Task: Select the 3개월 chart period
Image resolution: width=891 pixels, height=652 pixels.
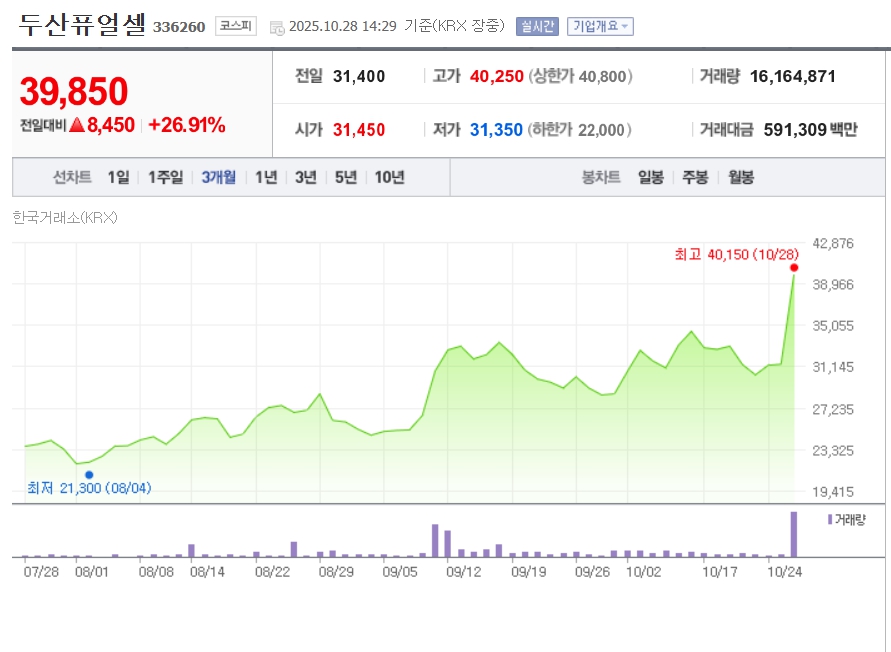Action: [x=218, y=177]
